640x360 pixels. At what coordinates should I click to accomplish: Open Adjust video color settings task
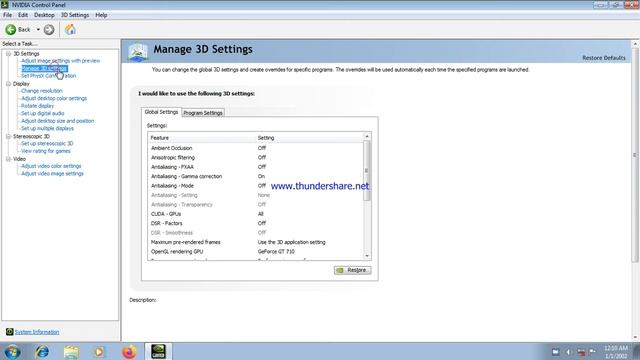(x=51, y=166)
